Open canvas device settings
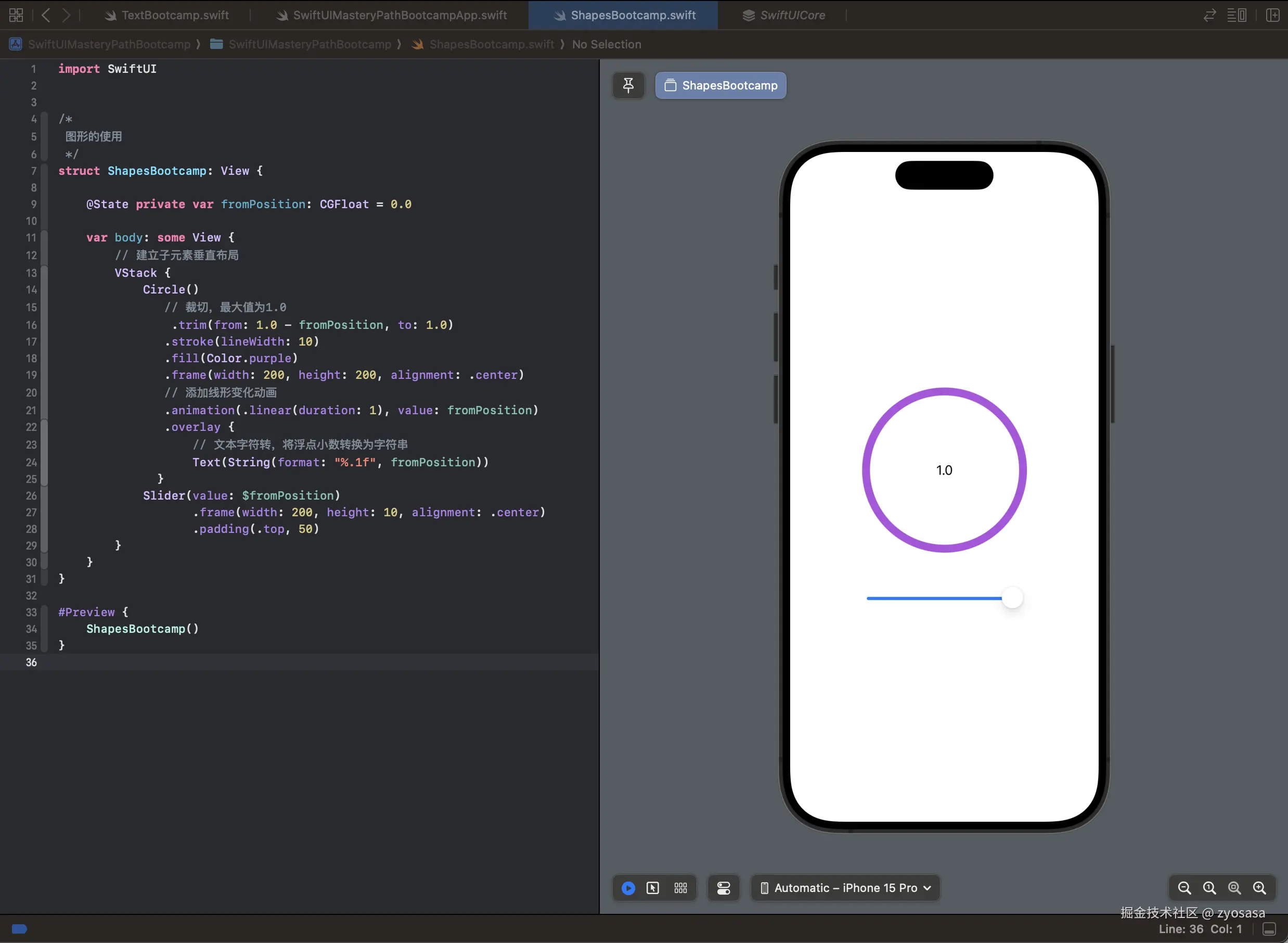This screenshot has height=943, width=1288. point(723,888)
